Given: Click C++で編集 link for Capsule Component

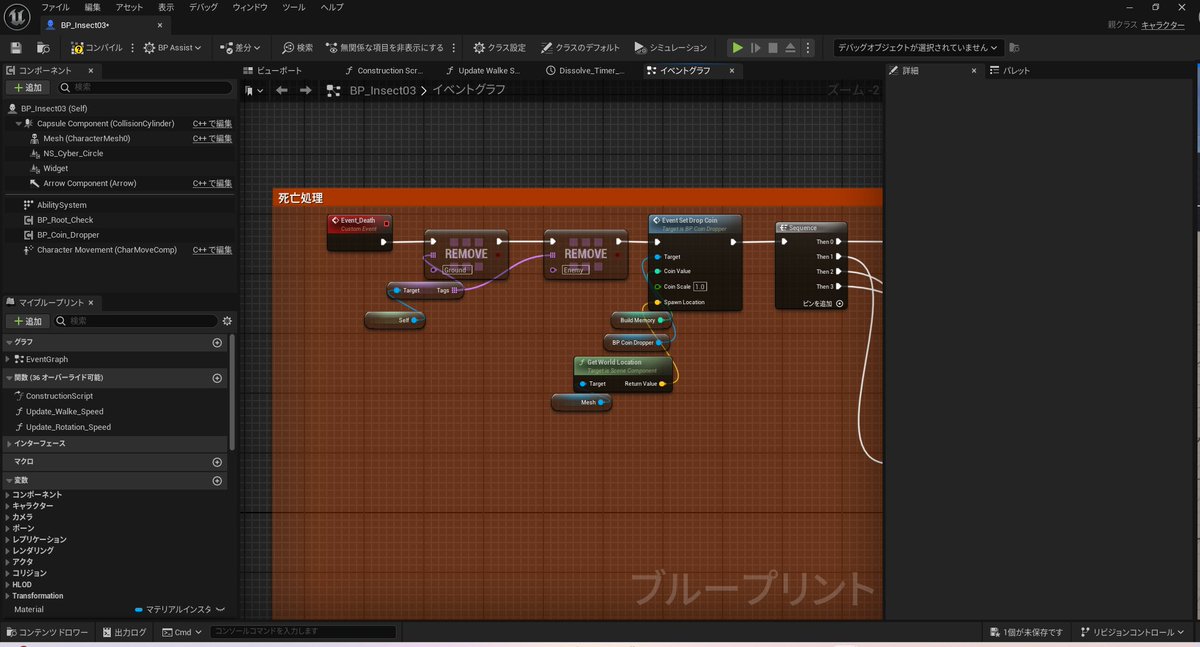Looking at the screenshot, I should [x=212, y=124].
